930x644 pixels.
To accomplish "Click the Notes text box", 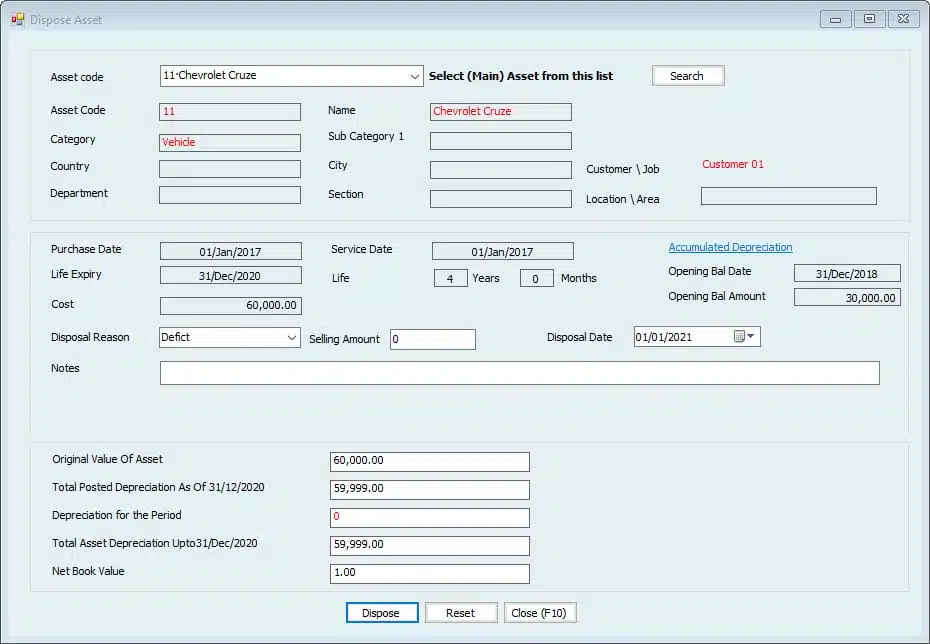I will pyautogui.click(x=520, y=373).
